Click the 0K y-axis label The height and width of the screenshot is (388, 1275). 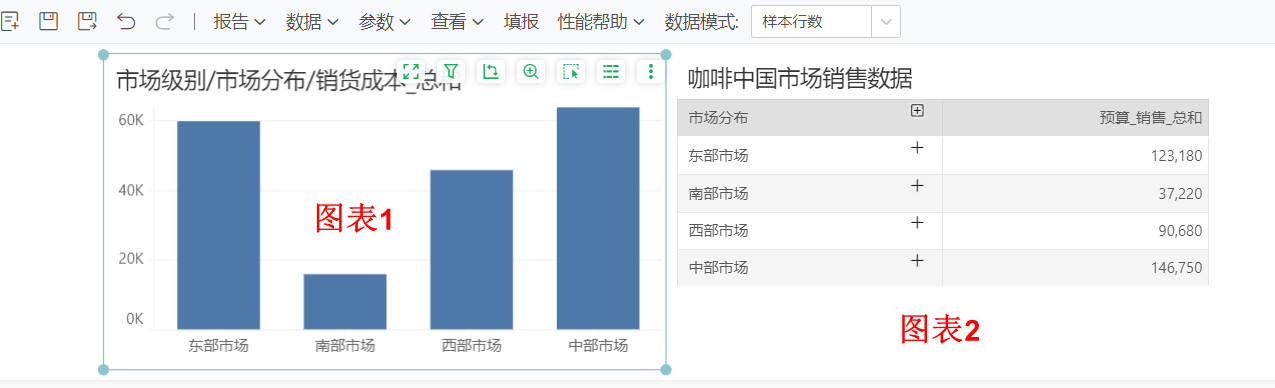click(x=135, y=319)
